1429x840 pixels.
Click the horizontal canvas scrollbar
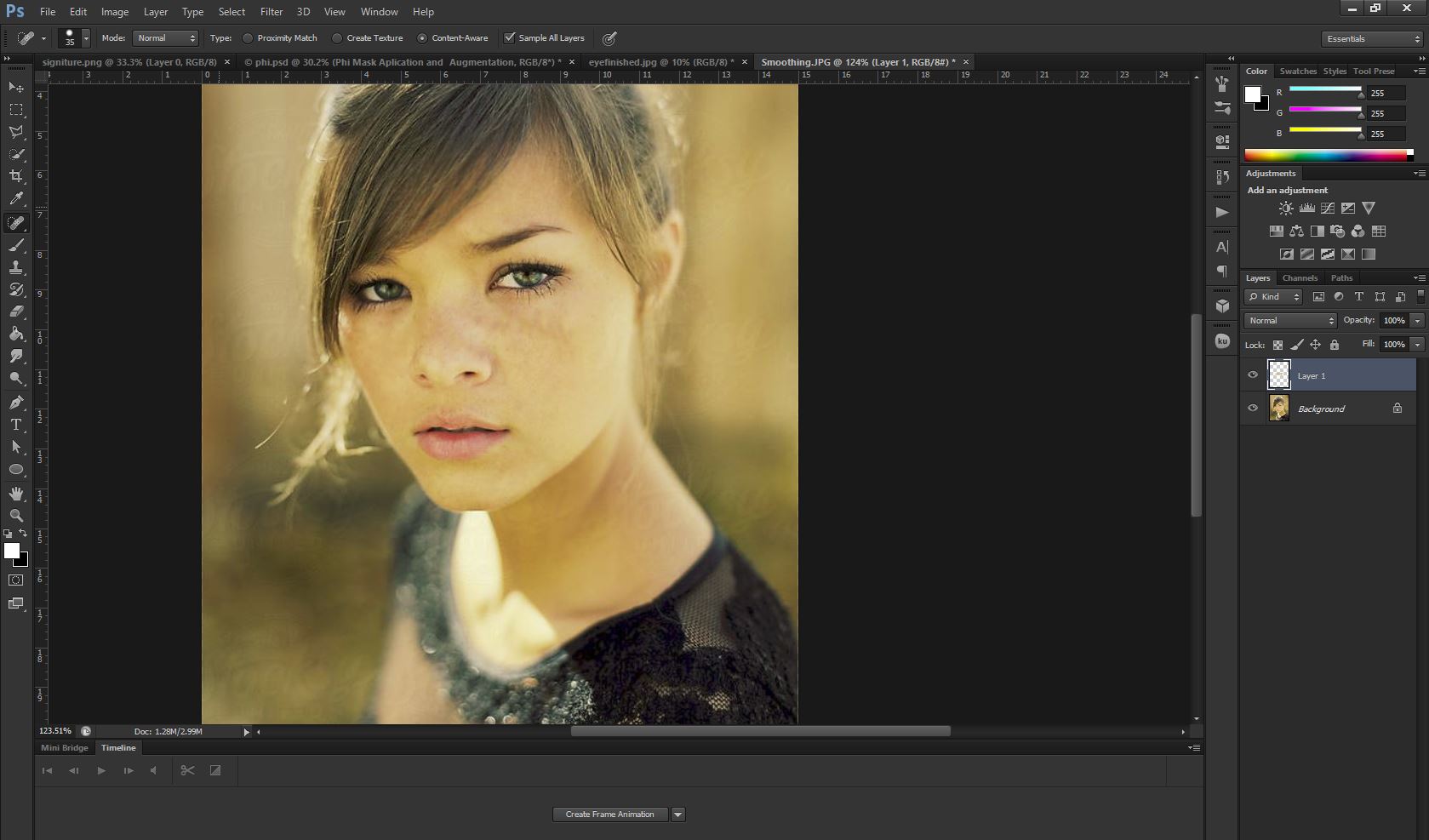[760, 731]
